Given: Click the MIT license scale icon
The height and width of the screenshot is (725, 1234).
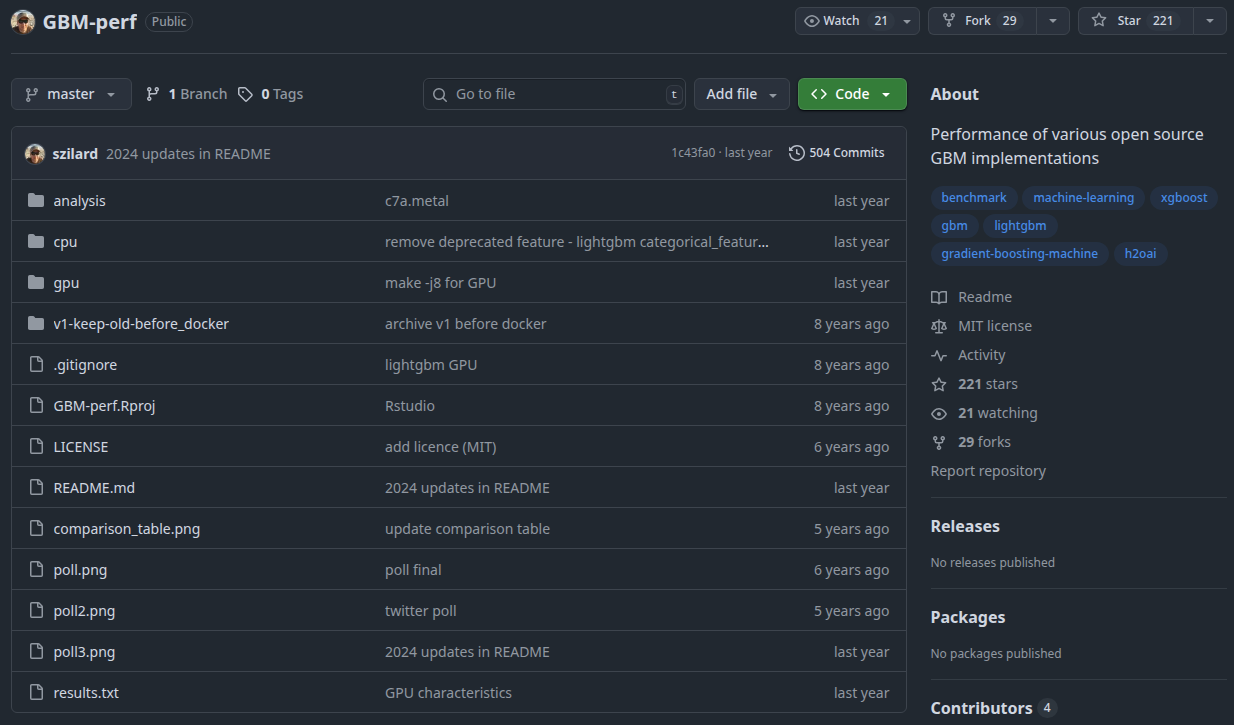Looking at the screenshot, I should [938, 326].
